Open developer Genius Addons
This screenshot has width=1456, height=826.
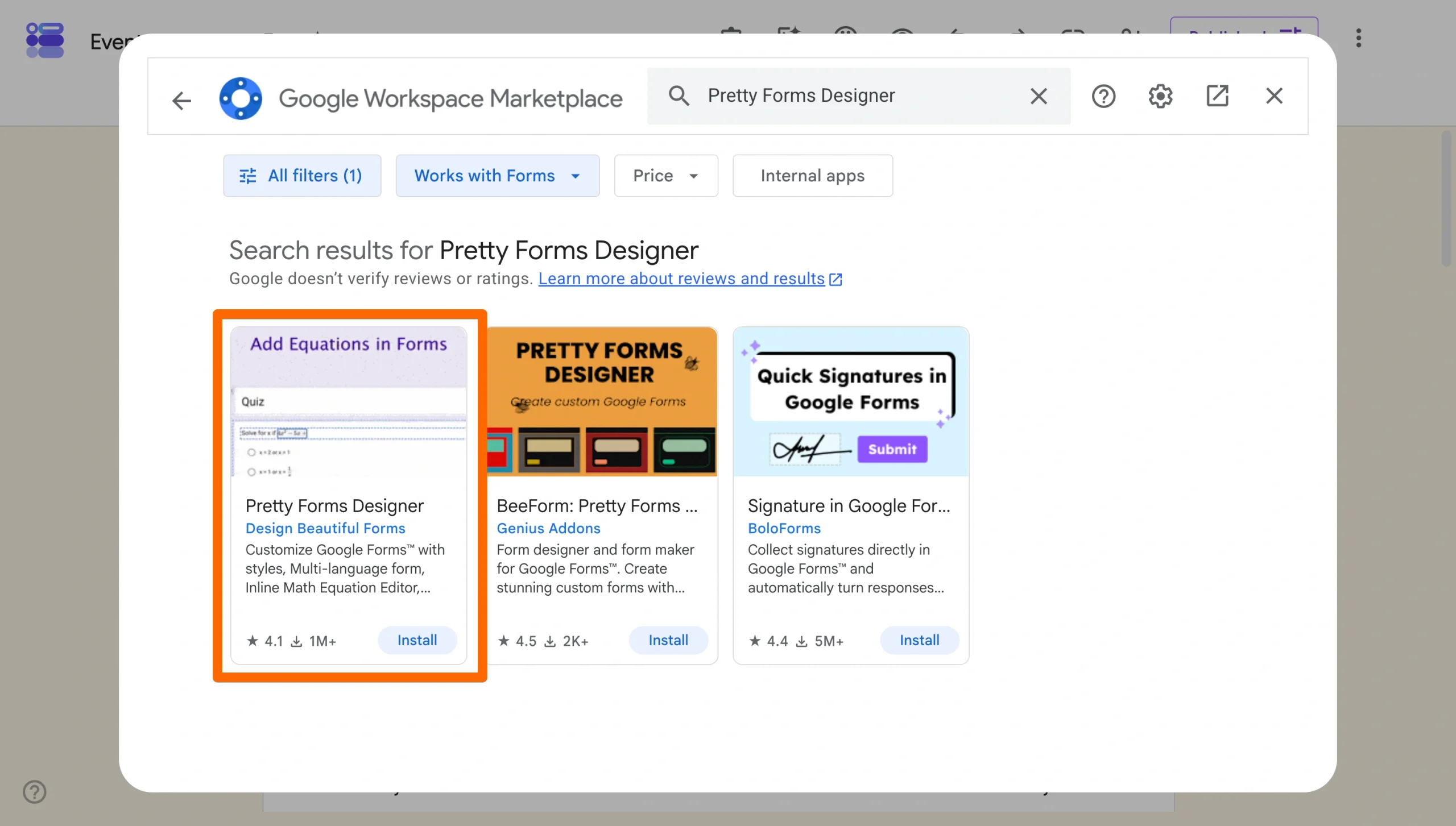click(548, 528)
